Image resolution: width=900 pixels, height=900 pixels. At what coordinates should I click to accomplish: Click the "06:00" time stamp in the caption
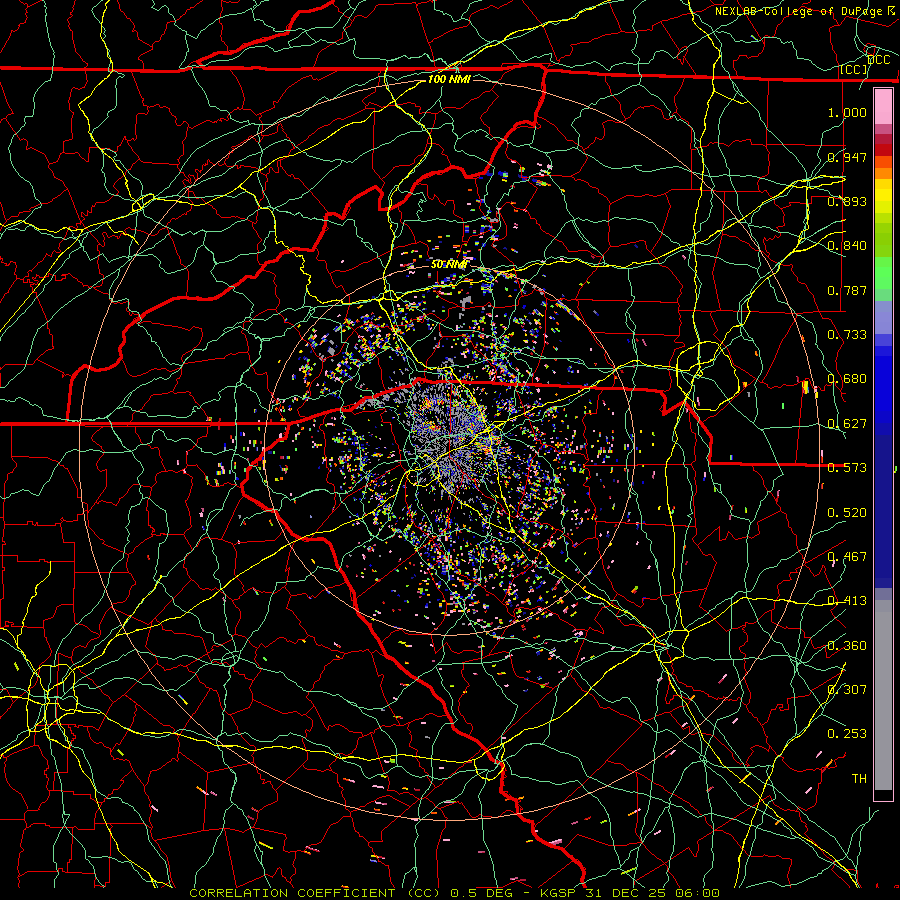pos(695,893)
